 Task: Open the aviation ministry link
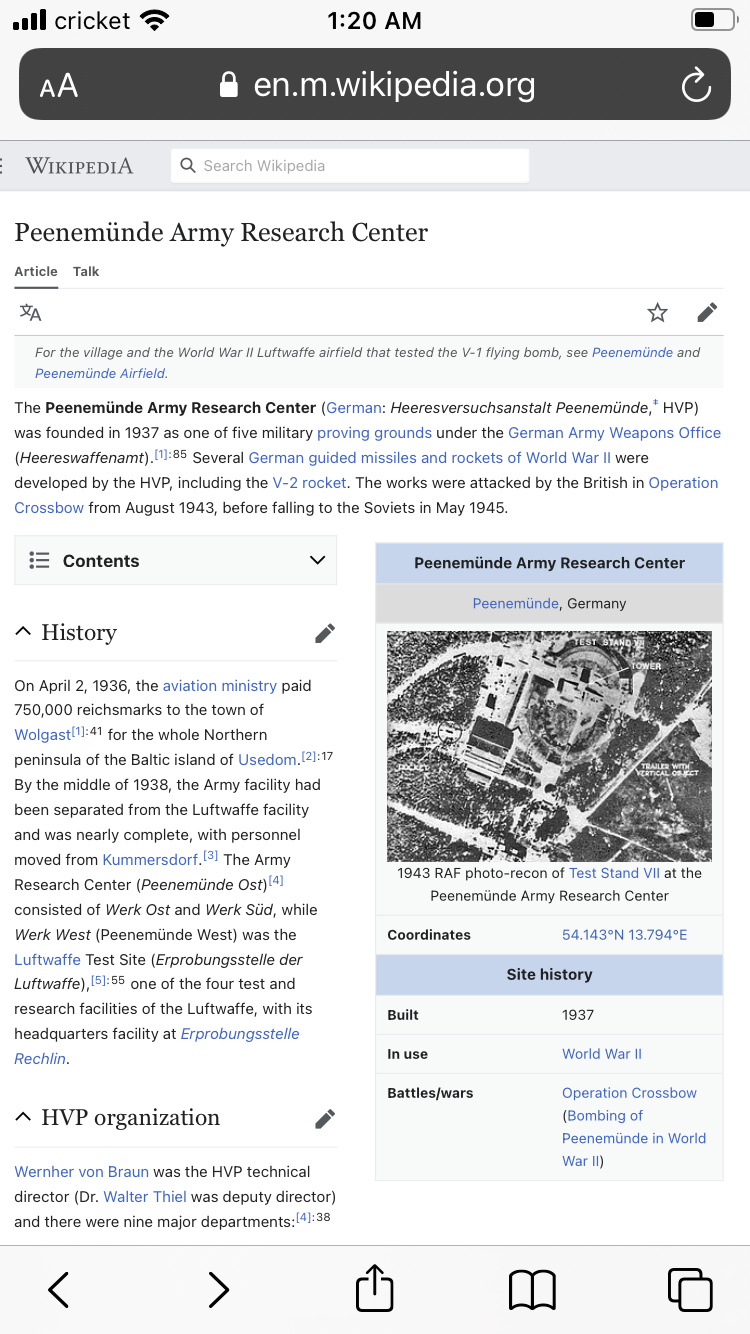tap(220, 686)
